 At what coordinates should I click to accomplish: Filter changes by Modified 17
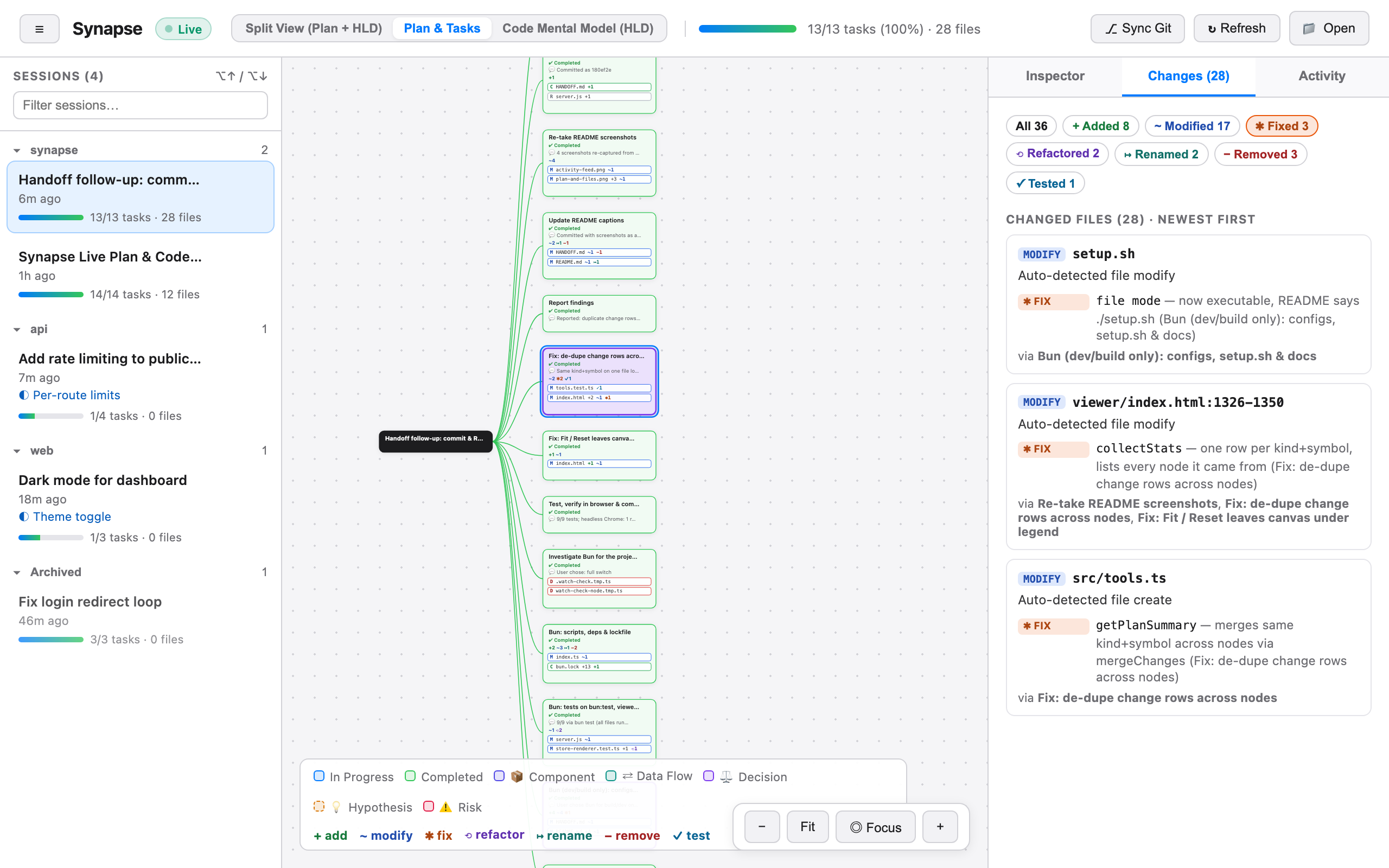pos(1192,126)
